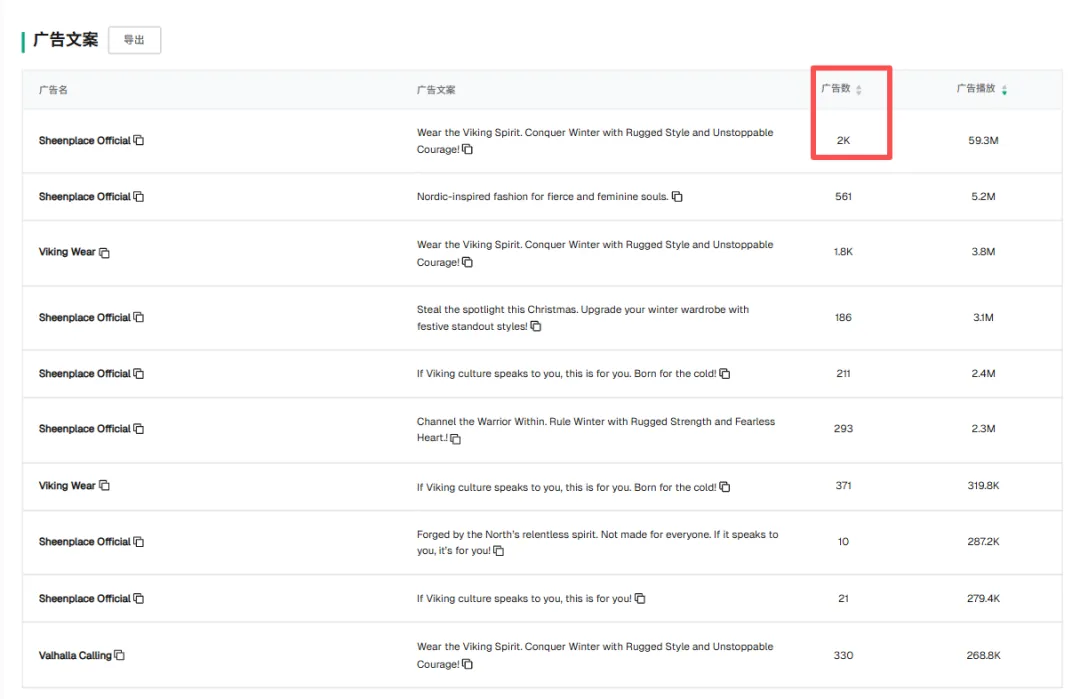The height and width of the screenshot is (699, 1080).
Task: Copy Viking Wear name in 1.8K row
Action: point(104,253)
